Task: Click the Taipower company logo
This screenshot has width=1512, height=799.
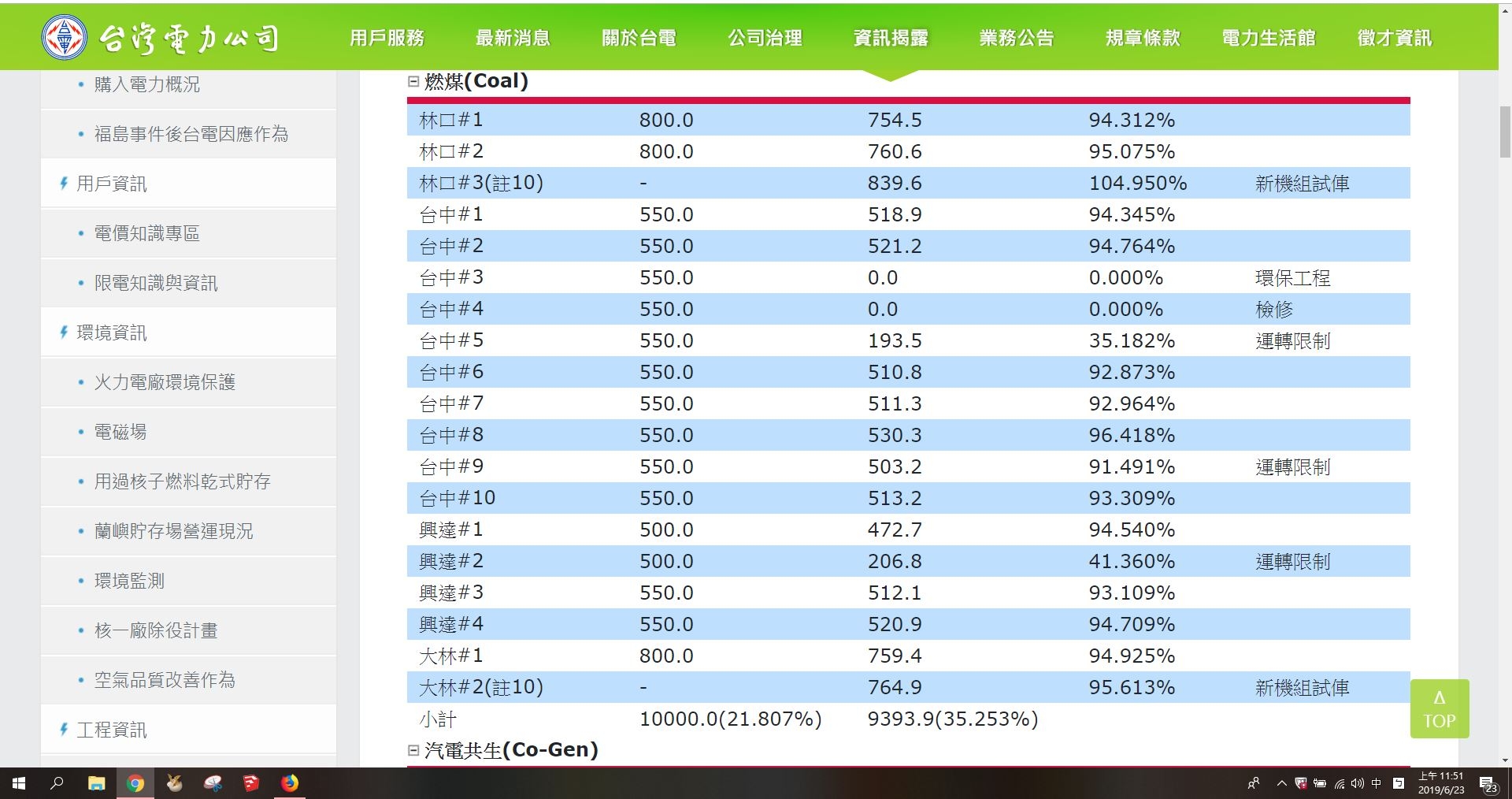Action: pos(161,36)
